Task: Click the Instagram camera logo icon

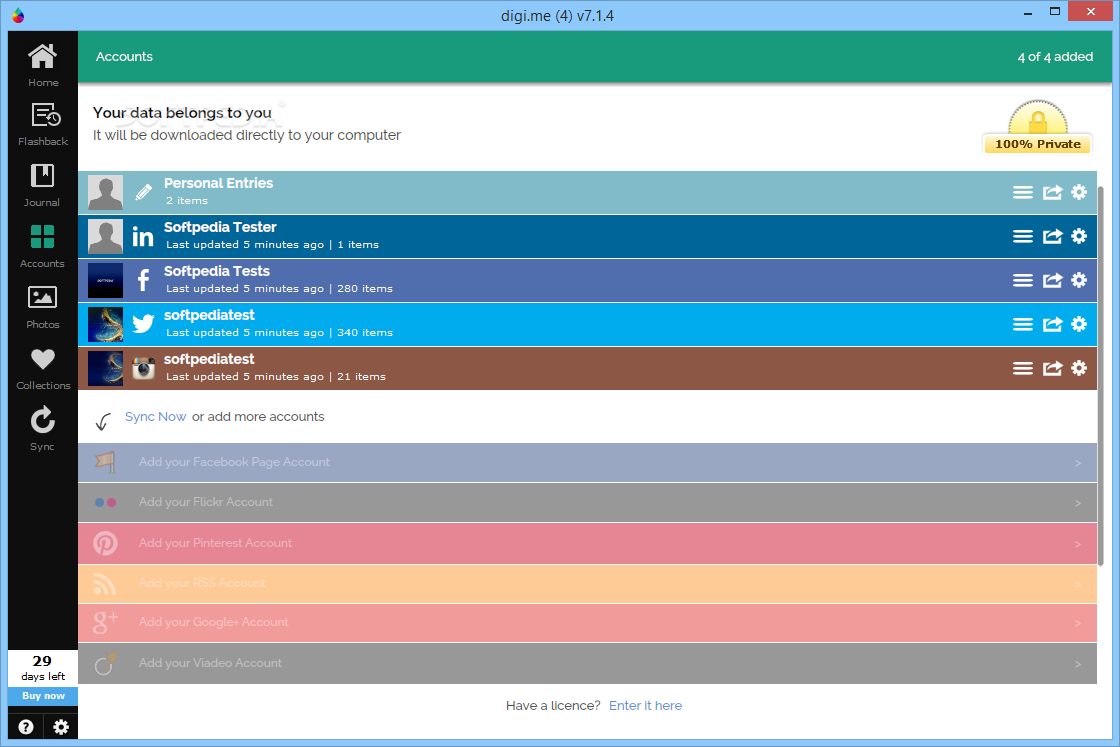Action: click(x=143, y=368)
